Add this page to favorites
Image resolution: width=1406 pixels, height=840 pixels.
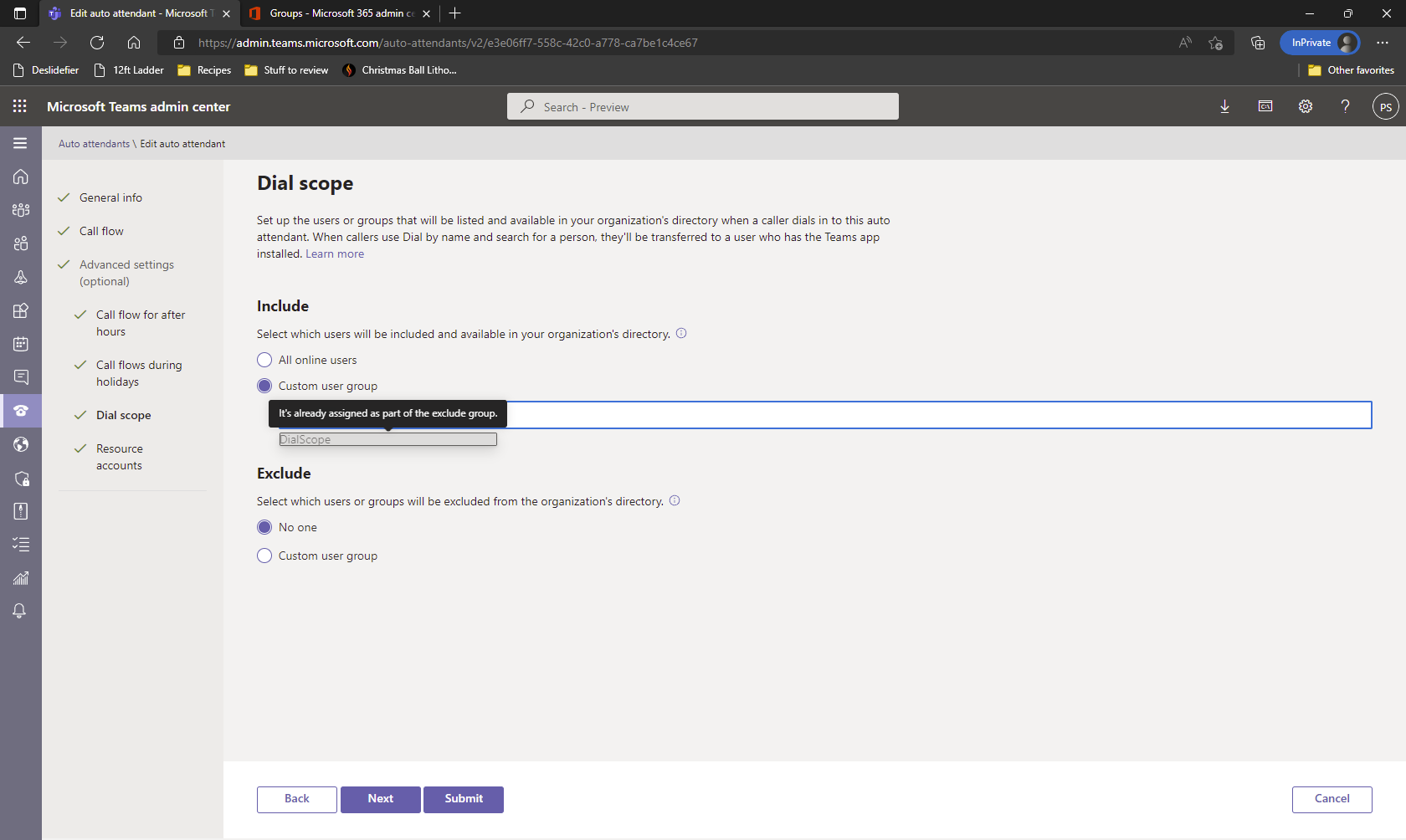pyautogui.click(x=1216, y=43)
